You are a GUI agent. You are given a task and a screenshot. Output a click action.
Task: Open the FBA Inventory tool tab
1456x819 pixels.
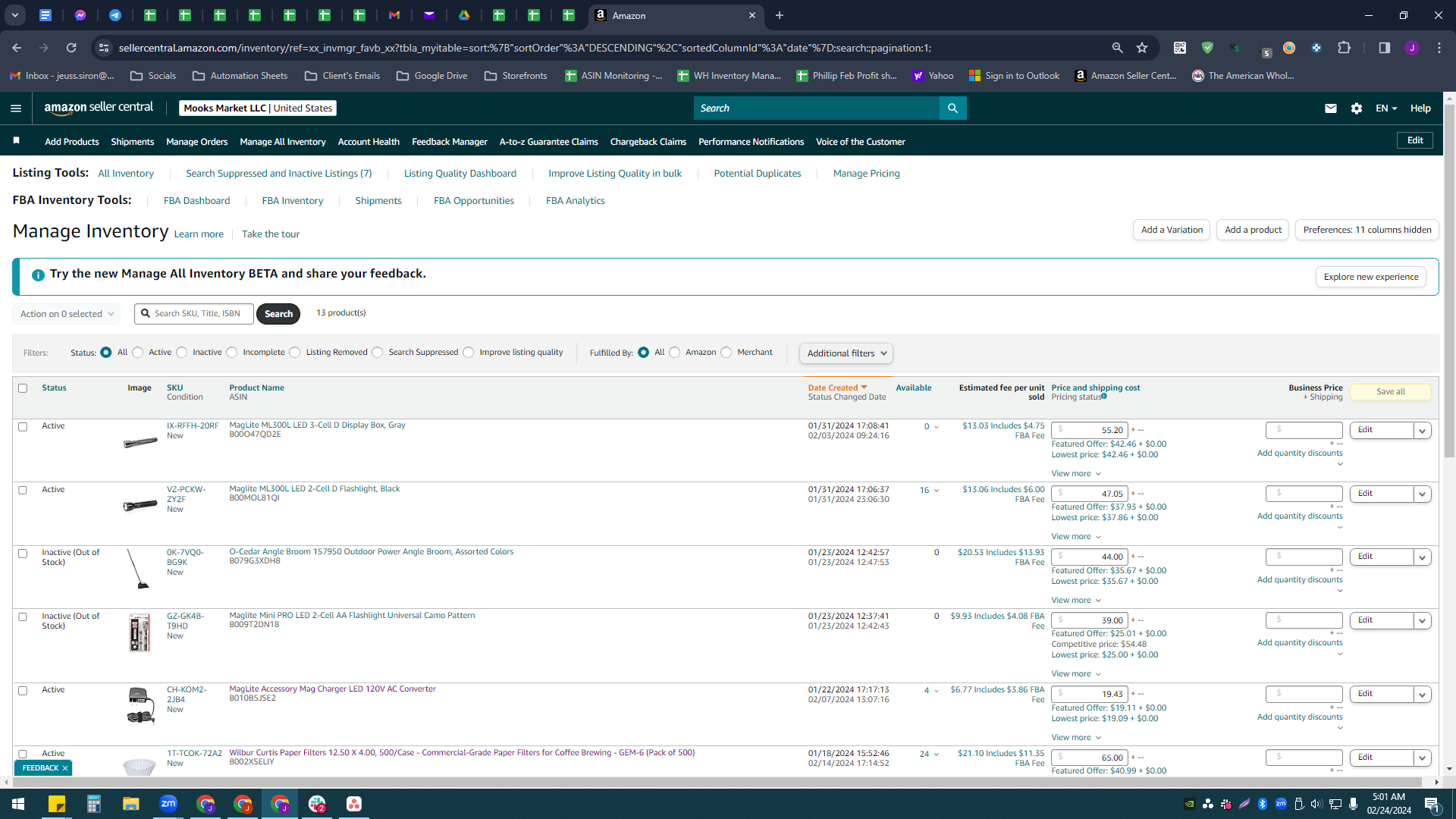click(293, 201)
